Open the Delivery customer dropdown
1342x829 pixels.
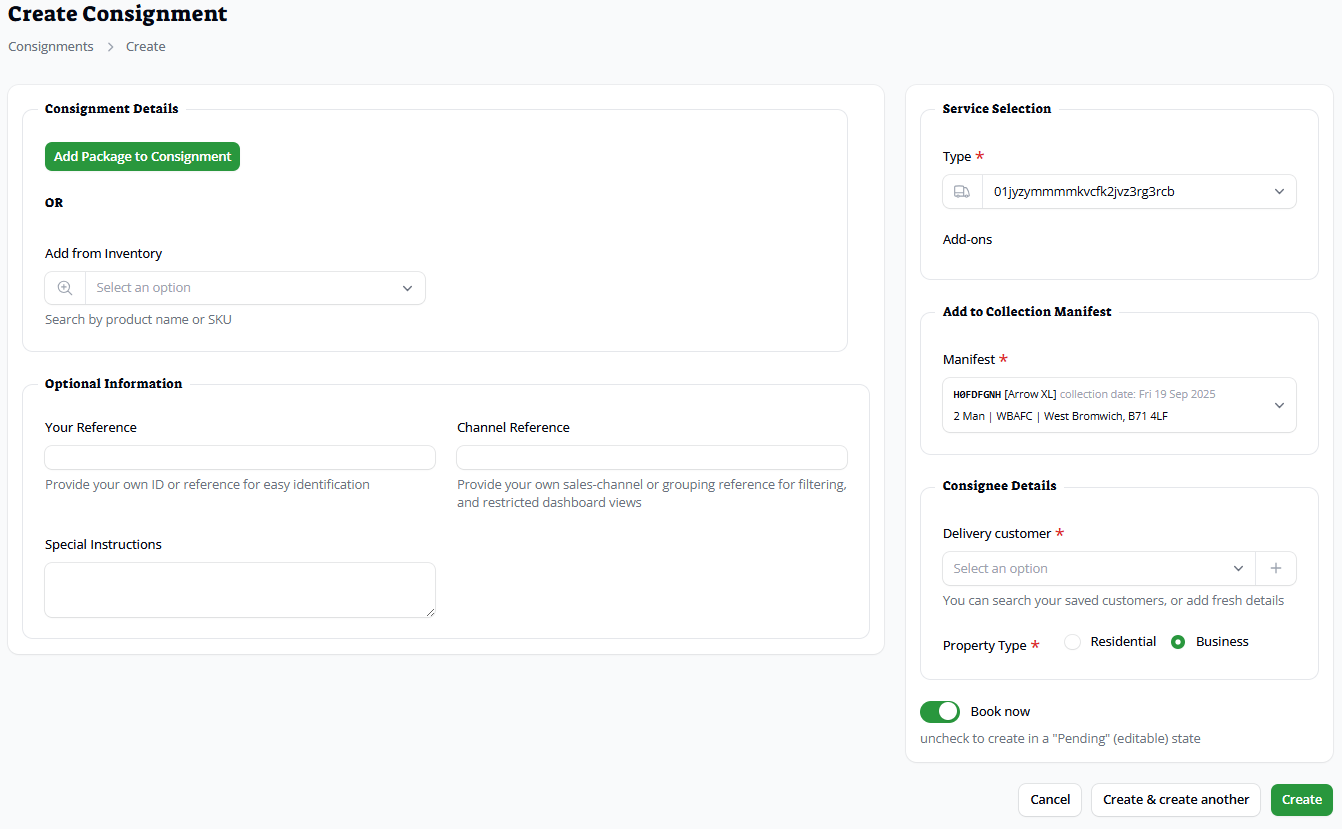pos(1097,568)
